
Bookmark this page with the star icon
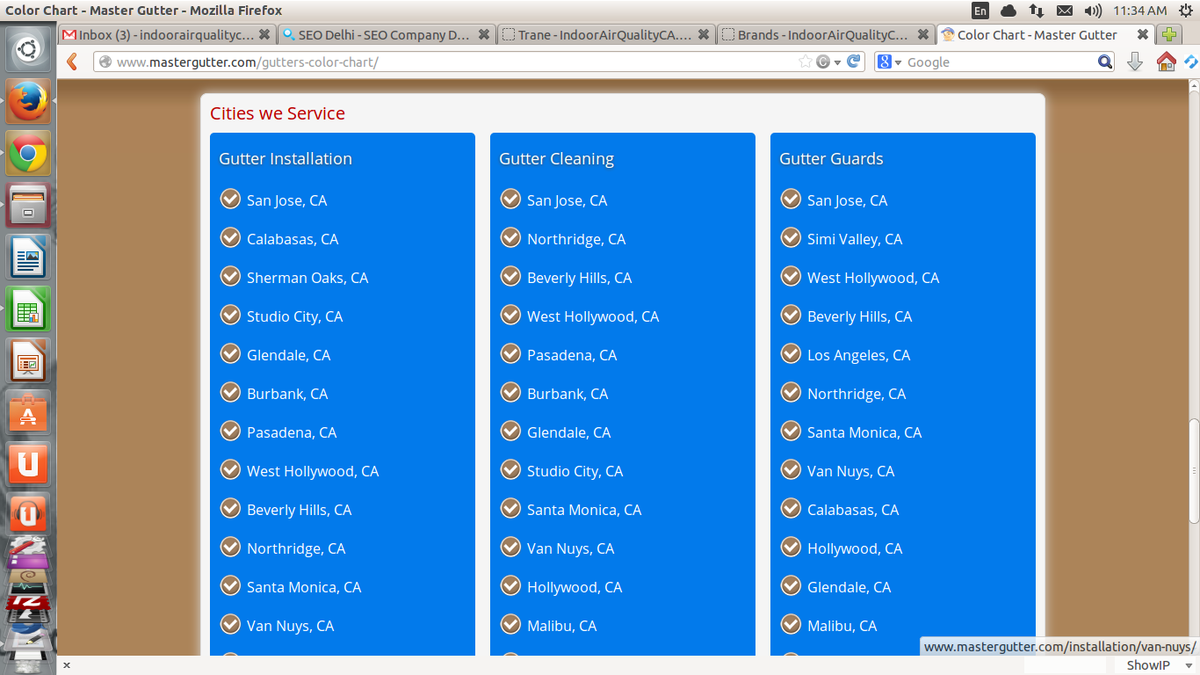coord(805,62)
